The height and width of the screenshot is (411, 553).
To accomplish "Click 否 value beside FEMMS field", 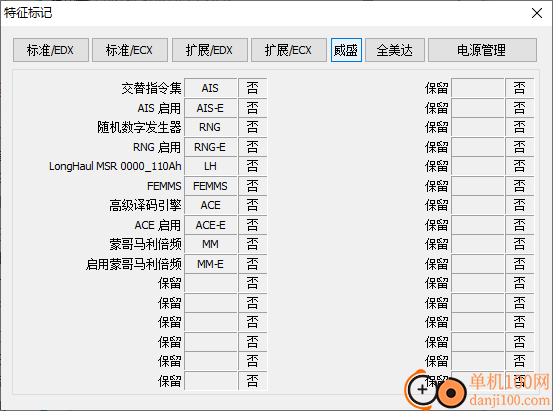I will coord(253,186).
